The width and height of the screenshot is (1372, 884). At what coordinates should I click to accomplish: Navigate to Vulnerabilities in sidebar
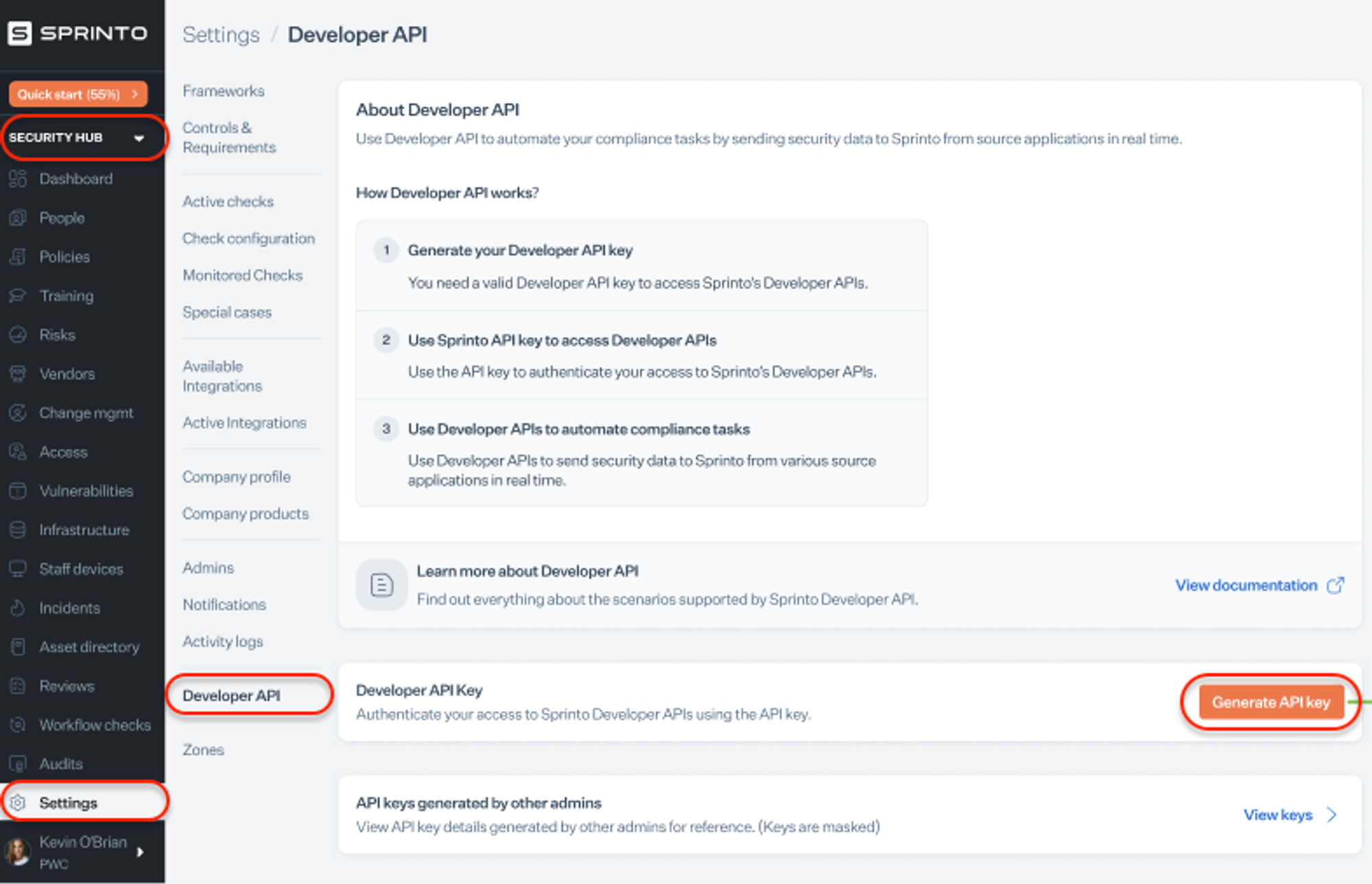click(86, 491)
